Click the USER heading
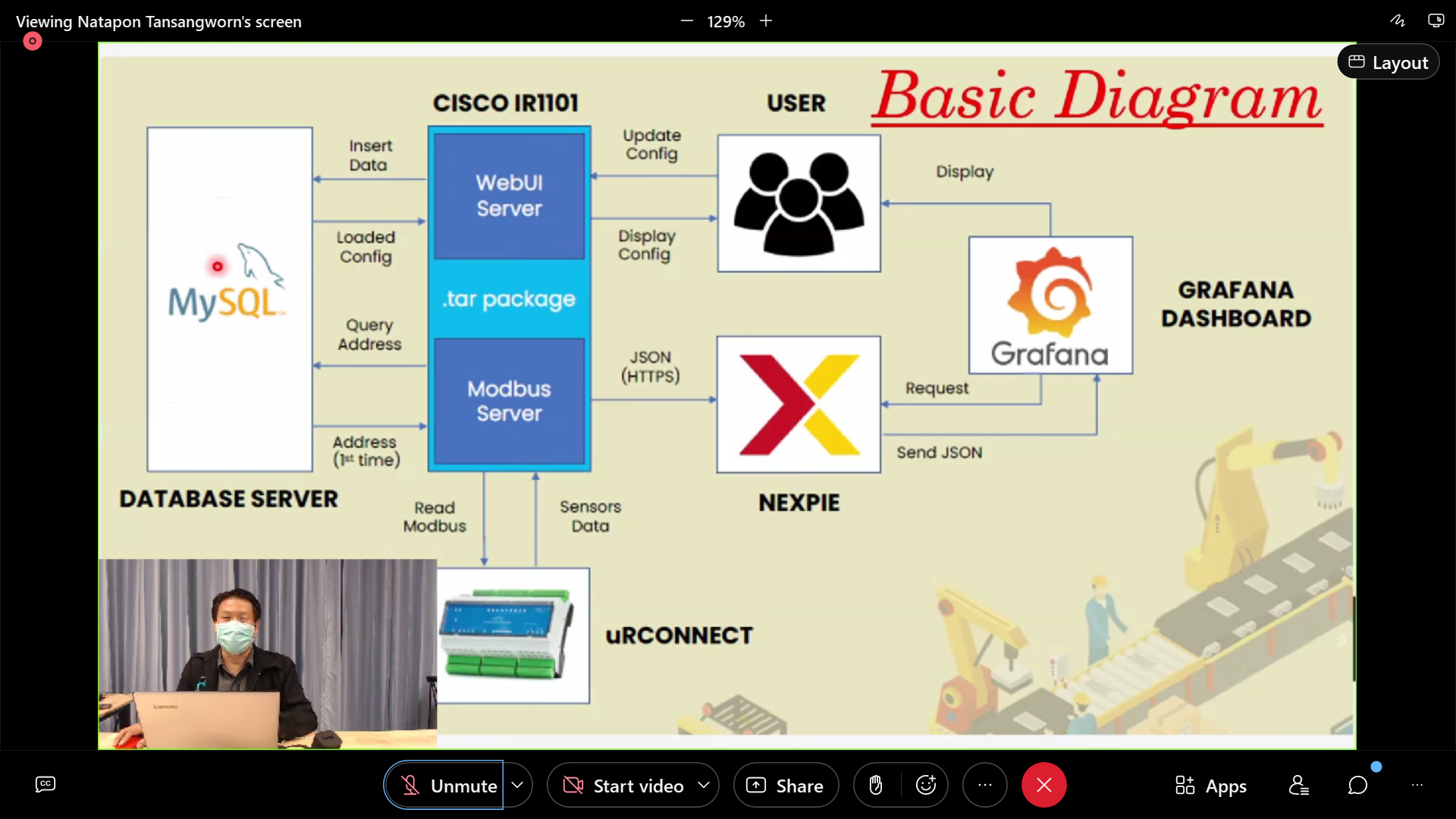 [x=796, y=103]
